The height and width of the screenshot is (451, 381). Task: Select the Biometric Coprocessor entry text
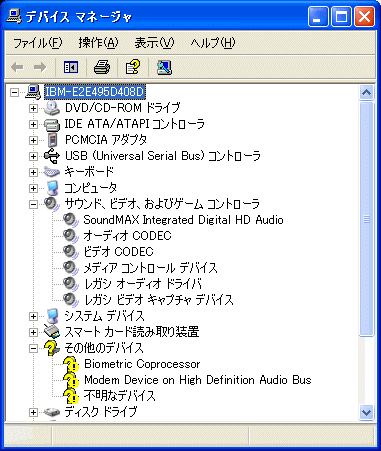tap(142, 364)
